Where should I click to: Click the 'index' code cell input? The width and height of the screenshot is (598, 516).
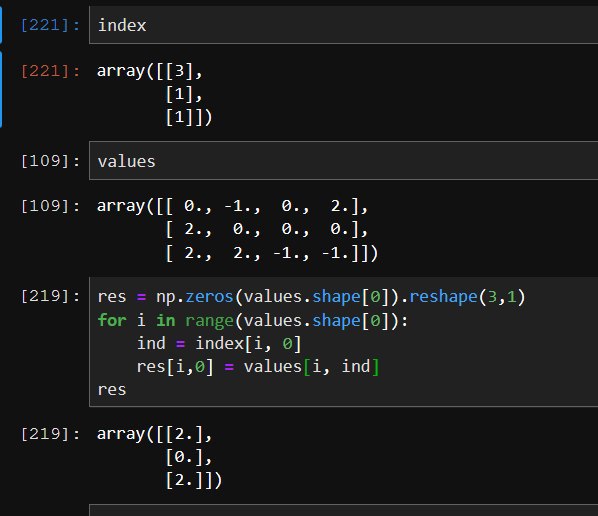pos(343,25)
